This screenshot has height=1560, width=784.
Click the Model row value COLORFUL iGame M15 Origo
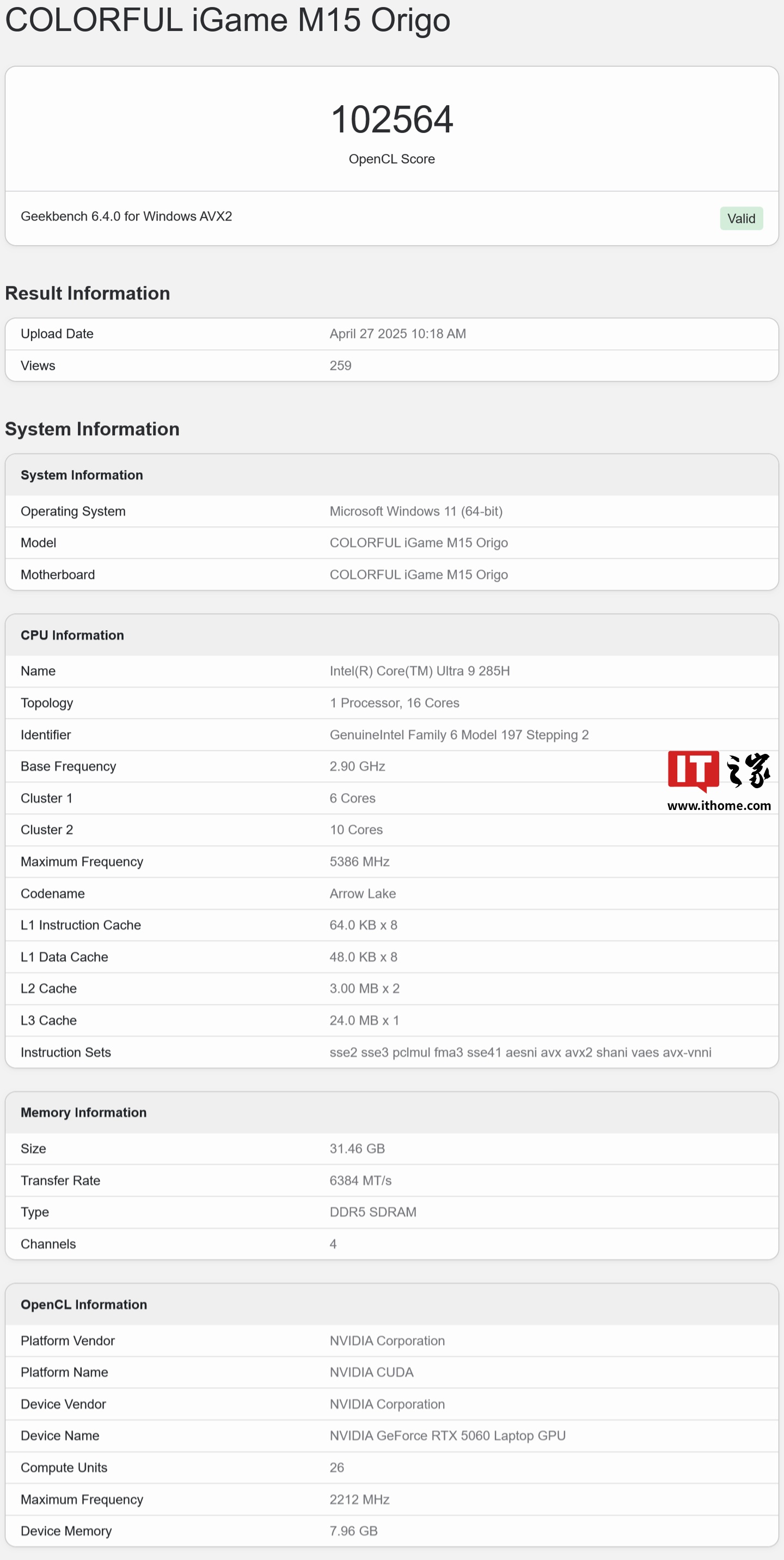418,543
